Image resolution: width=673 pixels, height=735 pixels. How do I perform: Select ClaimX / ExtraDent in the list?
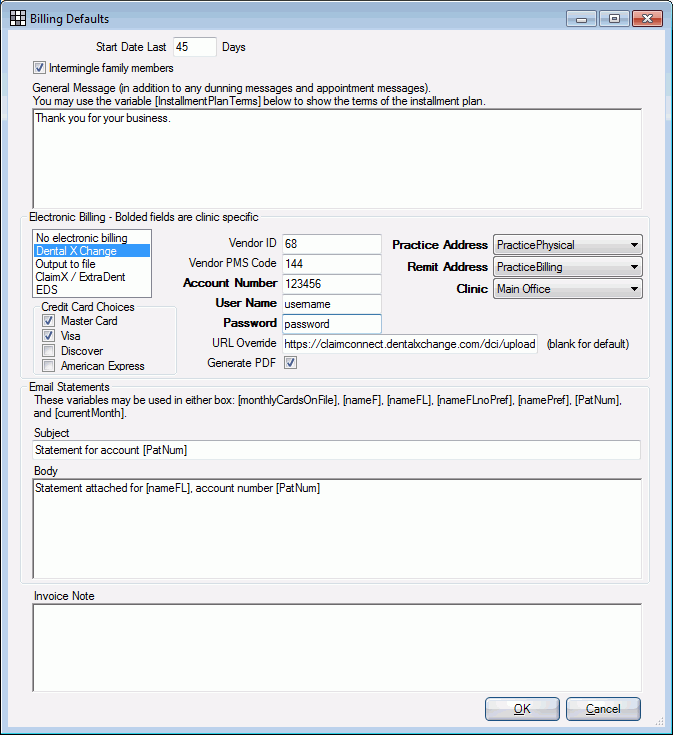(92, 277)
